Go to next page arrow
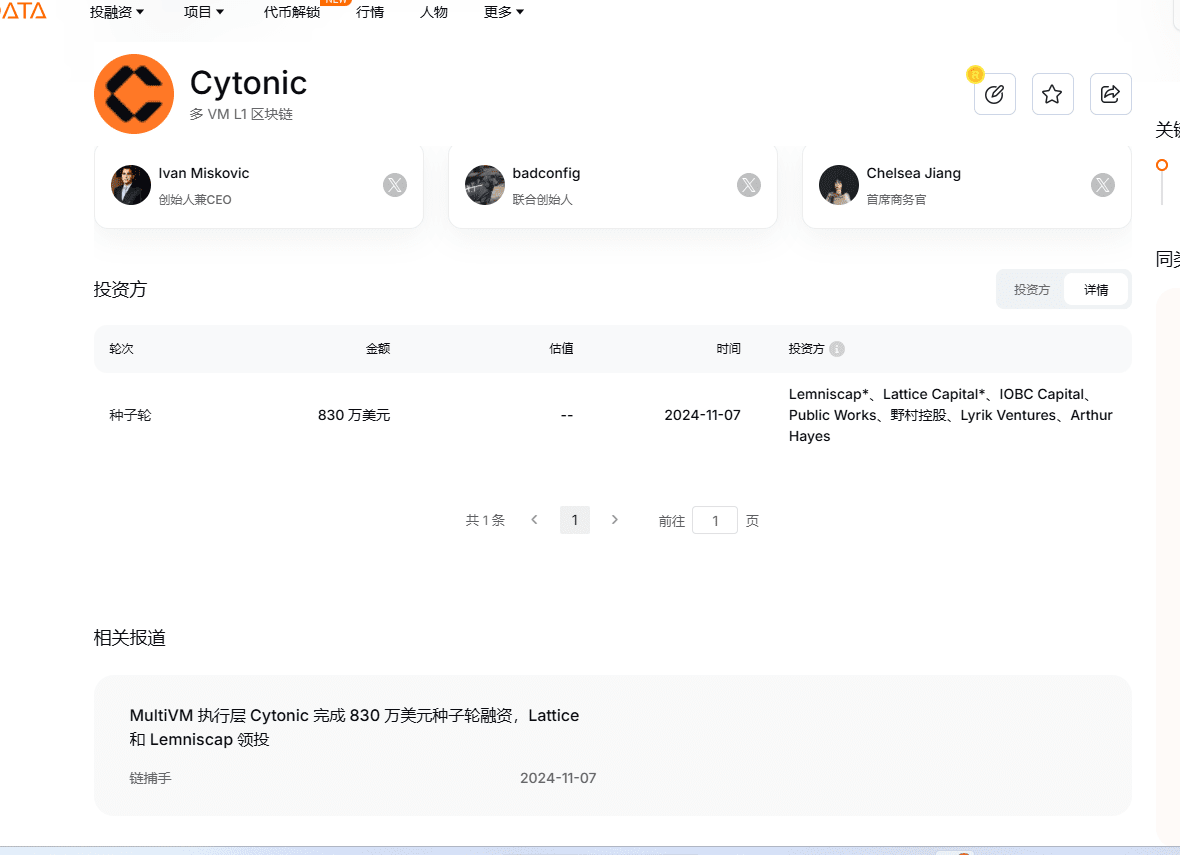The image size is (1180, 855). coord(615,520)
